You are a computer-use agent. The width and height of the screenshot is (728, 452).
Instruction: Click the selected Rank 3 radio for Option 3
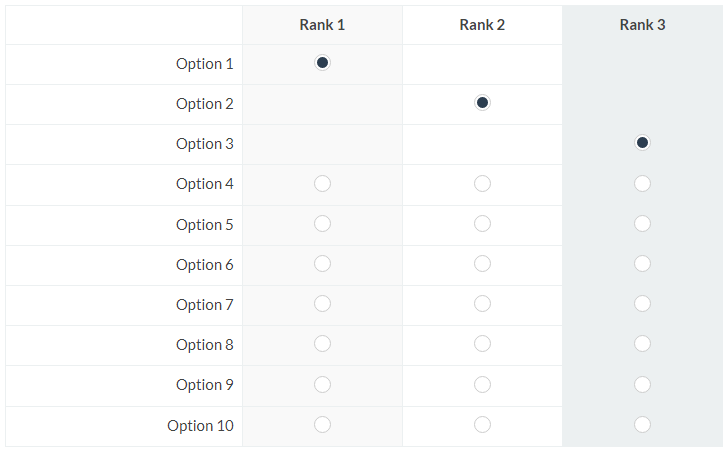[x=643, y=142]
